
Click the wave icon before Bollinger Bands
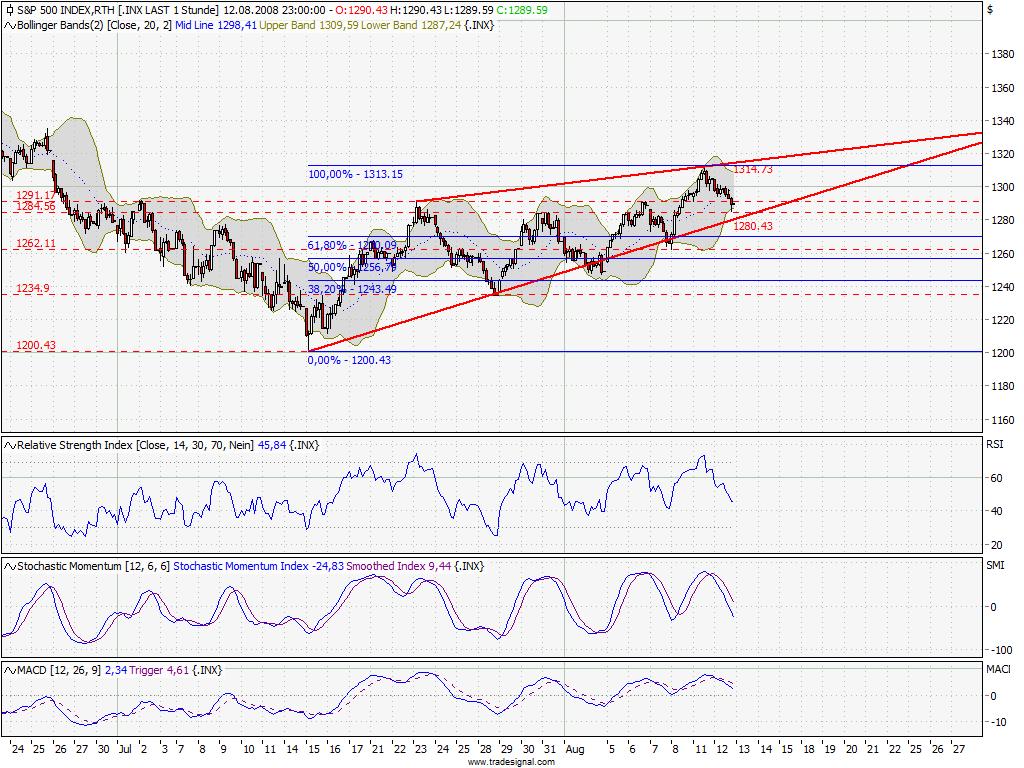click(x=9, y=25)
